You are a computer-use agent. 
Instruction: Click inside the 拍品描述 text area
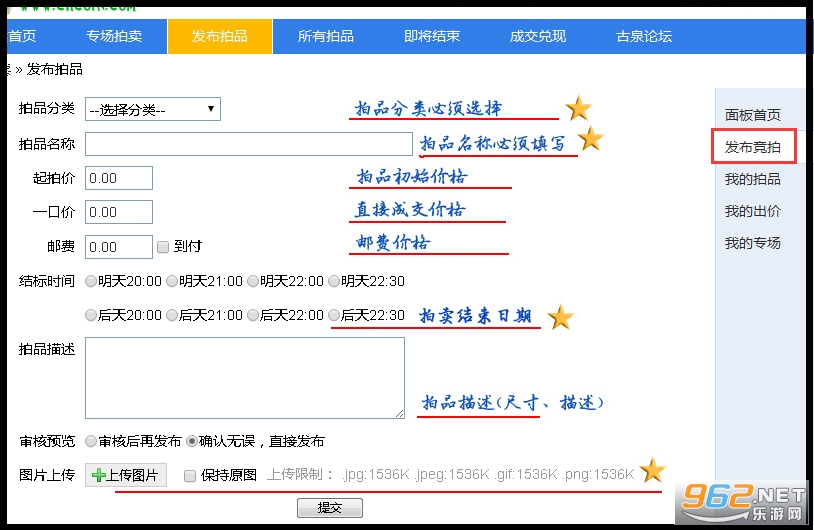tap(245, 378)
